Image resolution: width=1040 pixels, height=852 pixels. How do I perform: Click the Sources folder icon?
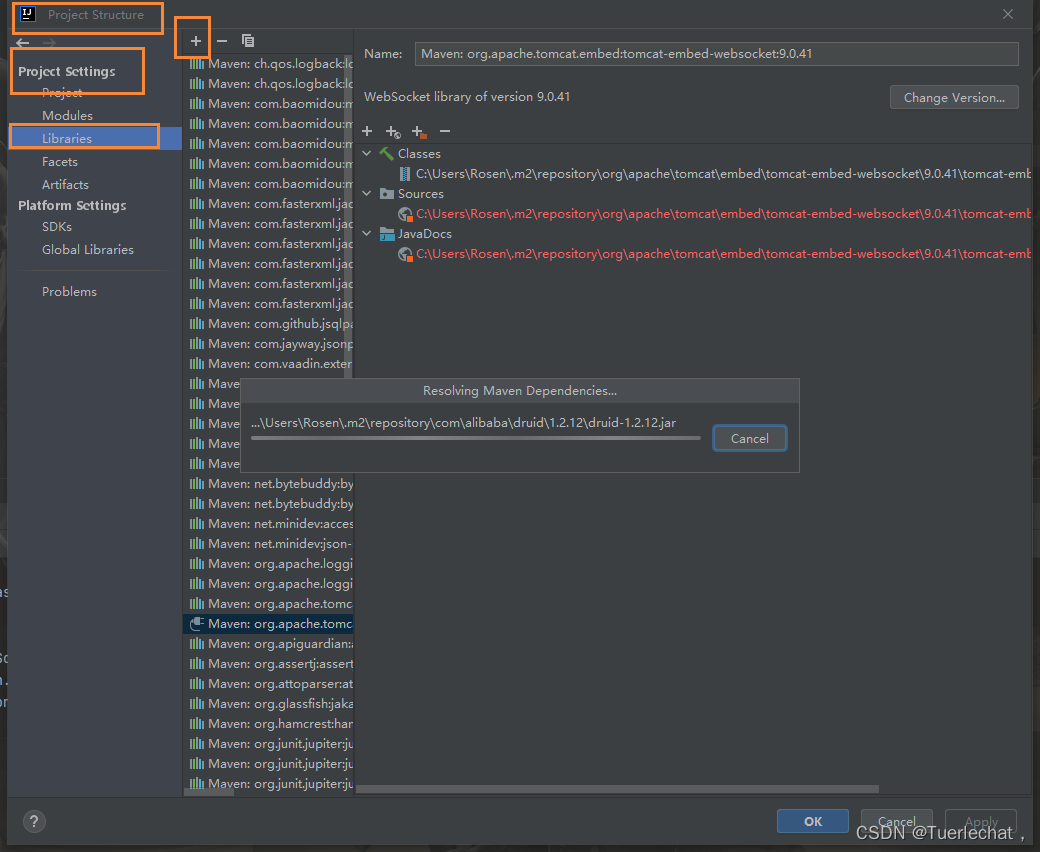pos(387,194)
